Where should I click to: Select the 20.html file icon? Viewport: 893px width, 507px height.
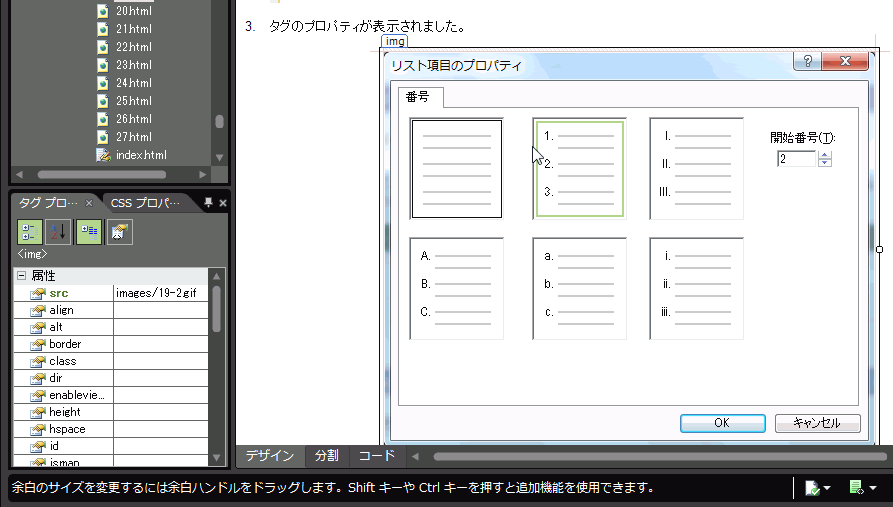pos(103,11)
